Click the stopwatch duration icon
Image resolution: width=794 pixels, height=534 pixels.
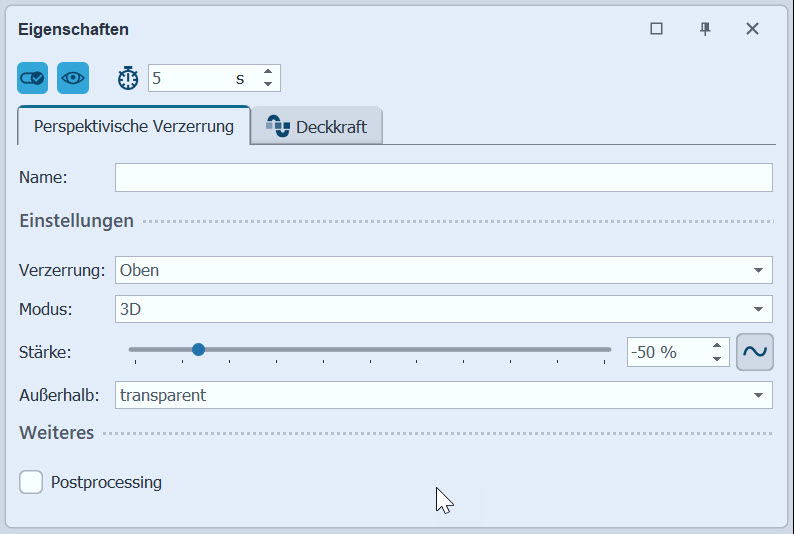[128, 78]
